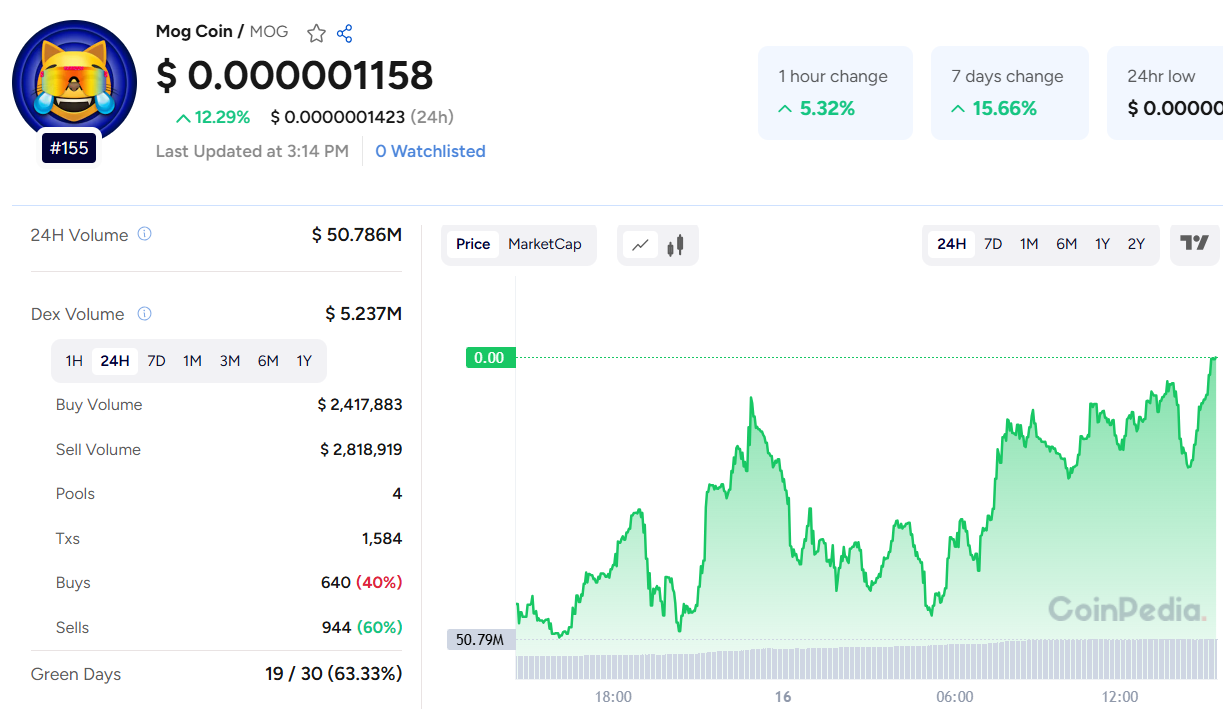
Task: Select 6M chart timeframe
Action: (x=1066, y=244)
